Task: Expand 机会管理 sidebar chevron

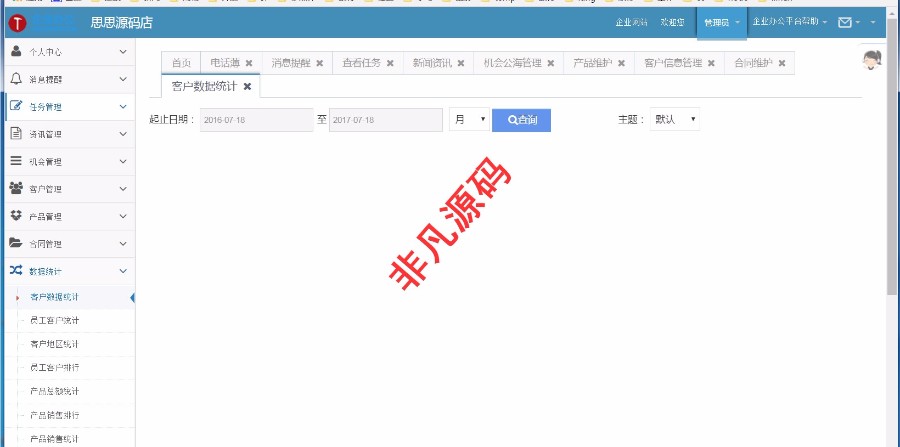Action: [x=123, y=162]
